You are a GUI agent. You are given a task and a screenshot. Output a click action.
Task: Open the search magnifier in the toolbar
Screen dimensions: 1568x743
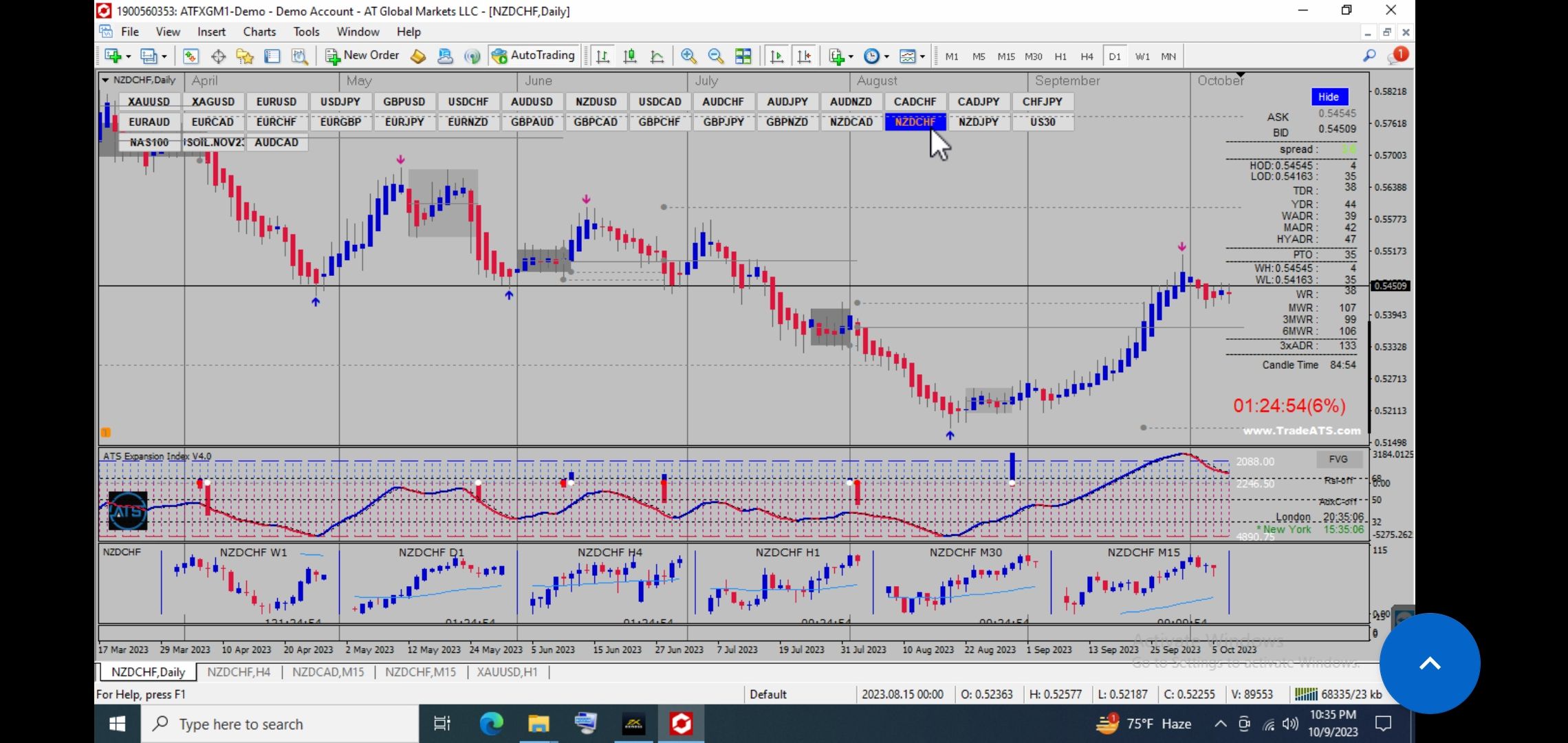tap(1369, 56)
